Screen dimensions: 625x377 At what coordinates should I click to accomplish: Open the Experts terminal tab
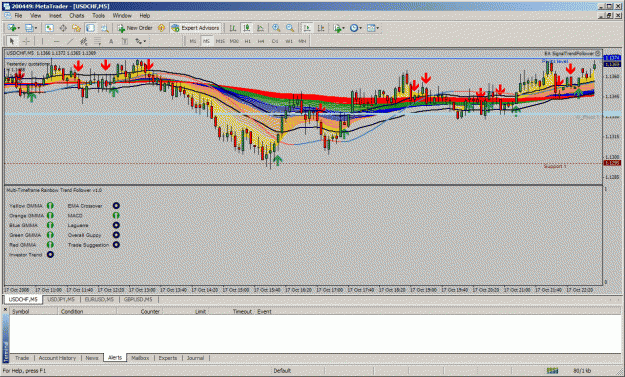coord(168,358)
